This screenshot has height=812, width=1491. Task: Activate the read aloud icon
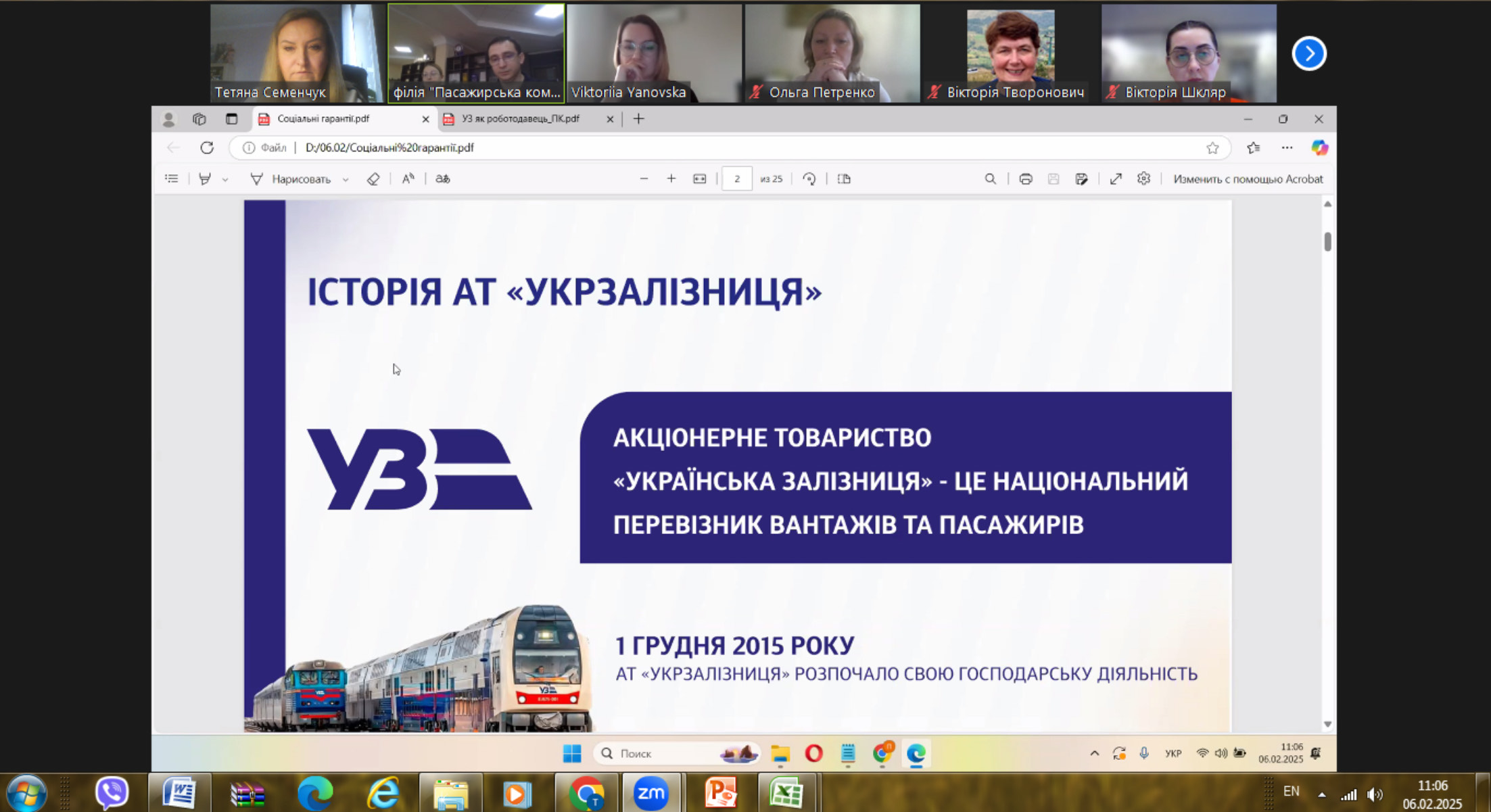click(x=408, y=179)
